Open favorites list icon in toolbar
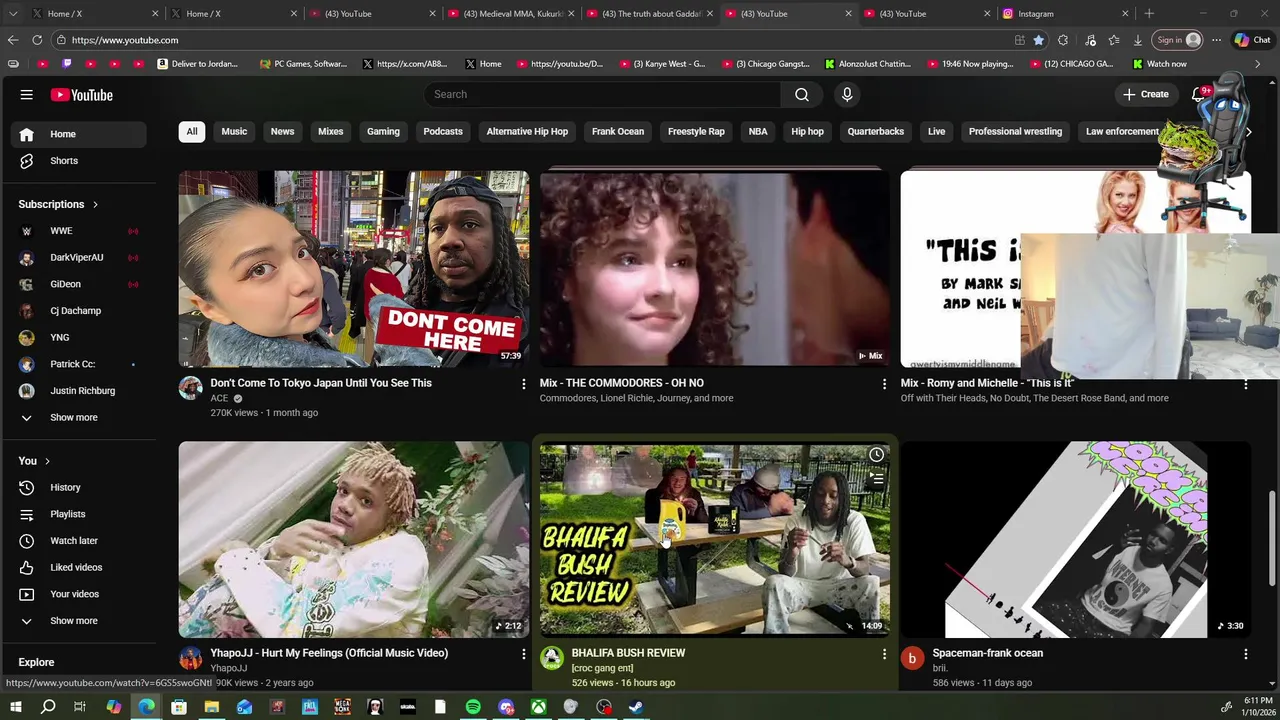Screen dimensions: 1280x720 pos(1114,40)
